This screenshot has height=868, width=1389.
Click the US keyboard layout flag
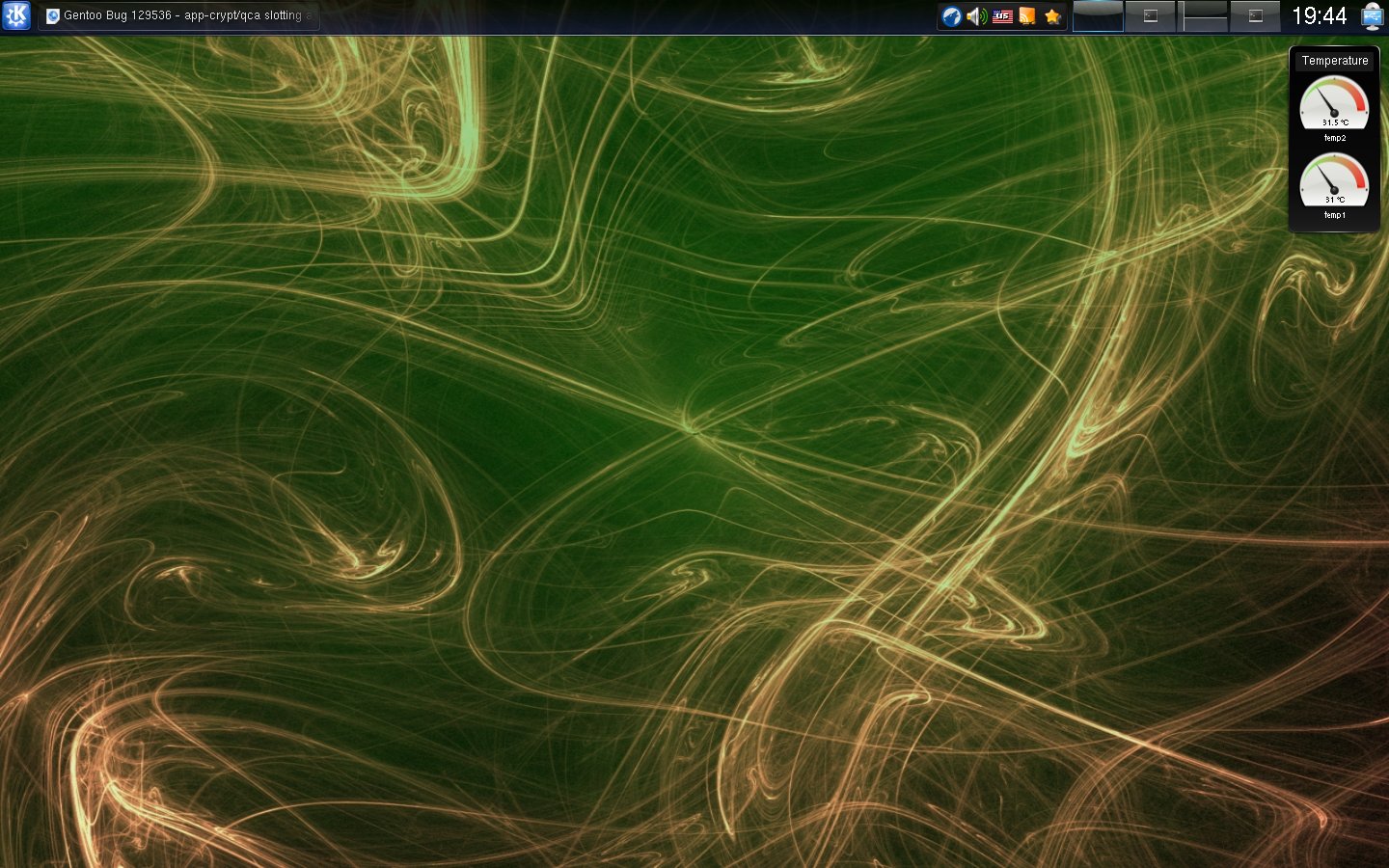1002,15
